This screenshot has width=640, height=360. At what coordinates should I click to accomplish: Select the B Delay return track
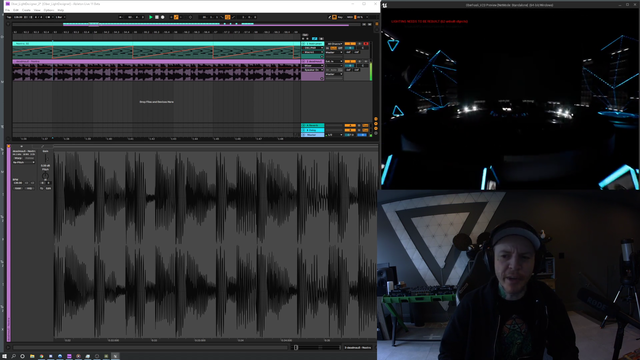(x=313, y=130)
